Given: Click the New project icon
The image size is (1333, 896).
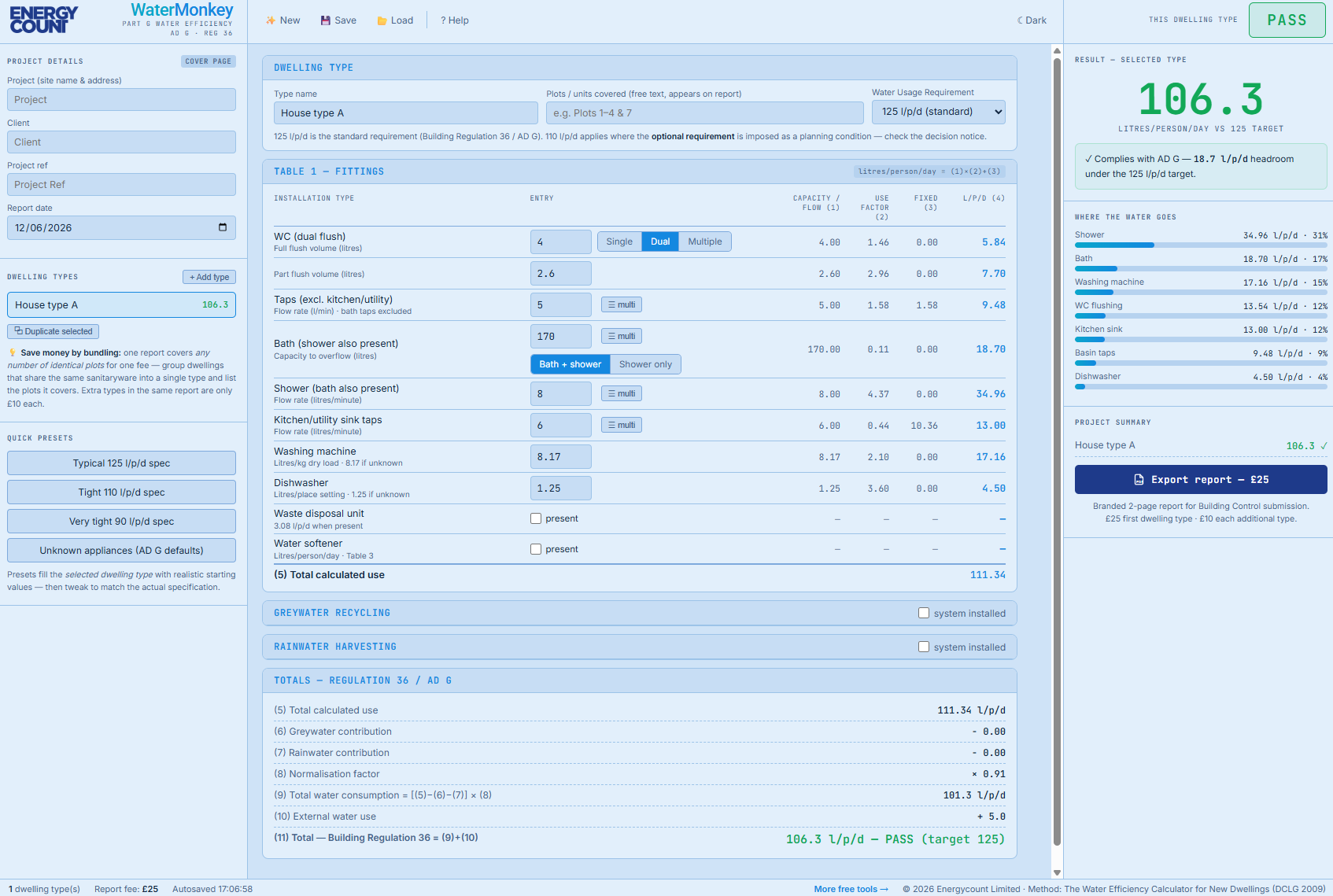Looking at the screenshot, I should pyautogui.click(x=271, y=20).
